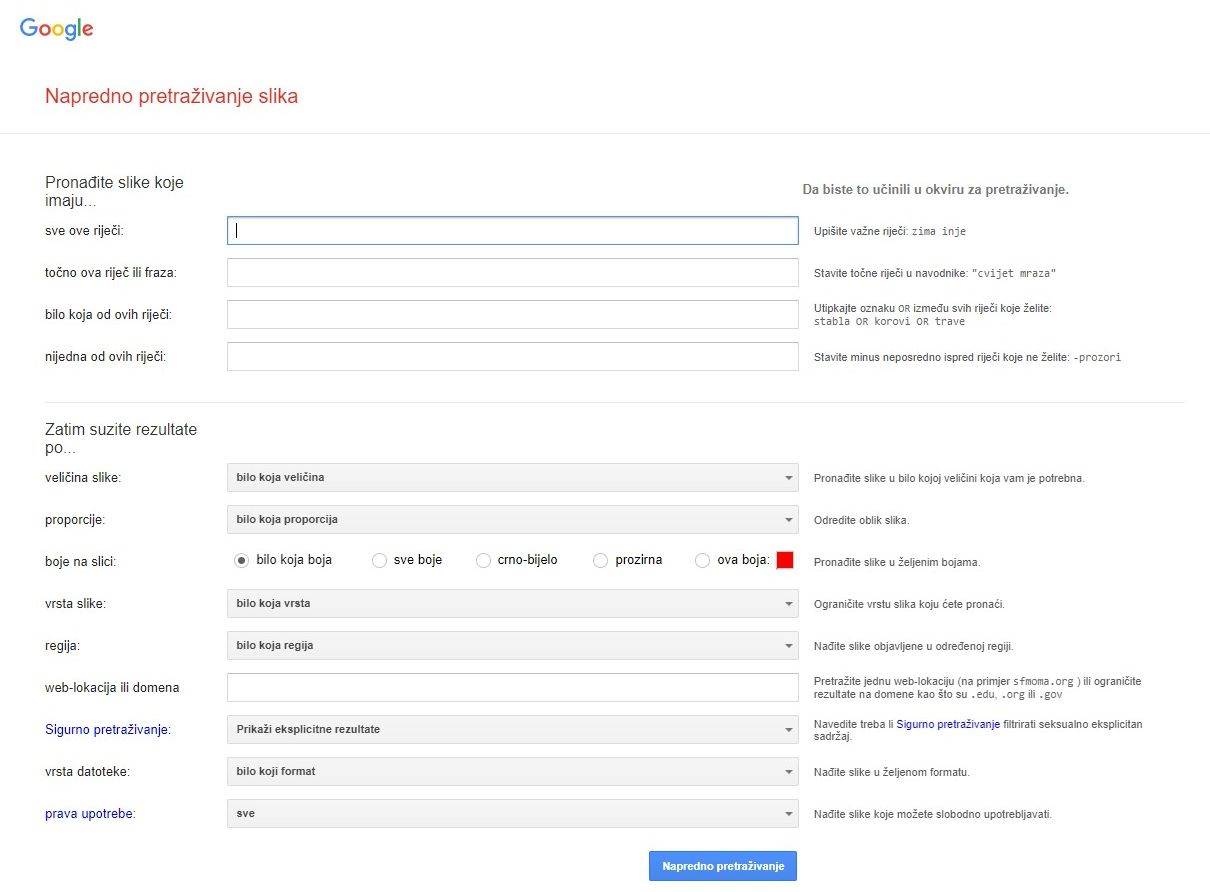1210x892 pixels.
Task: Focus the 'sve ove riječi' input field
Action: [x=512, y=231]
